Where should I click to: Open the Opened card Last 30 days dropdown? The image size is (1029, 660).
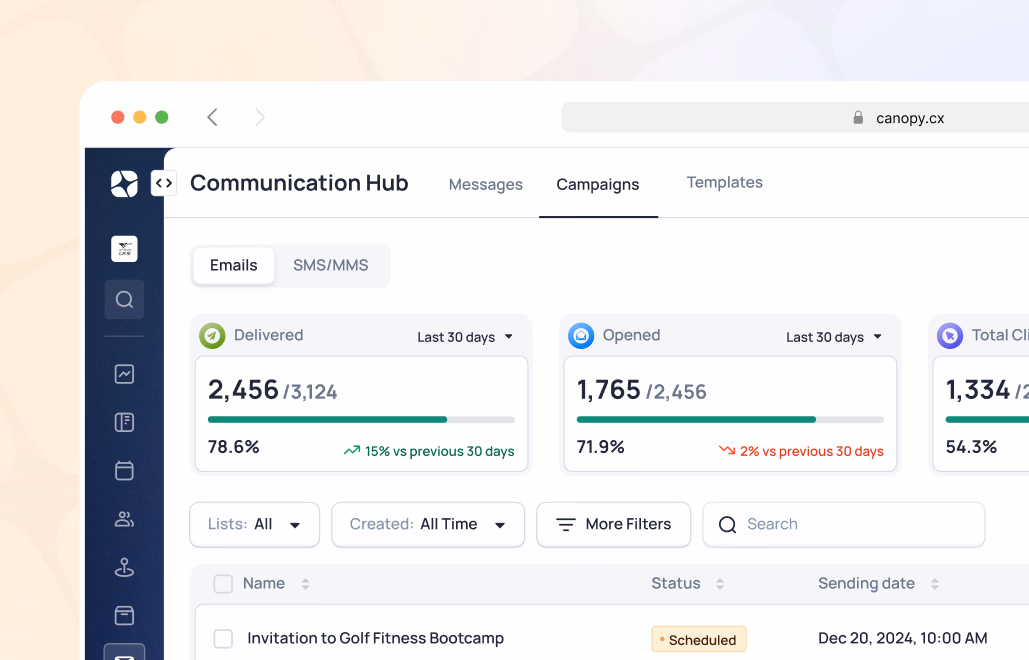[x=833, y=337]
